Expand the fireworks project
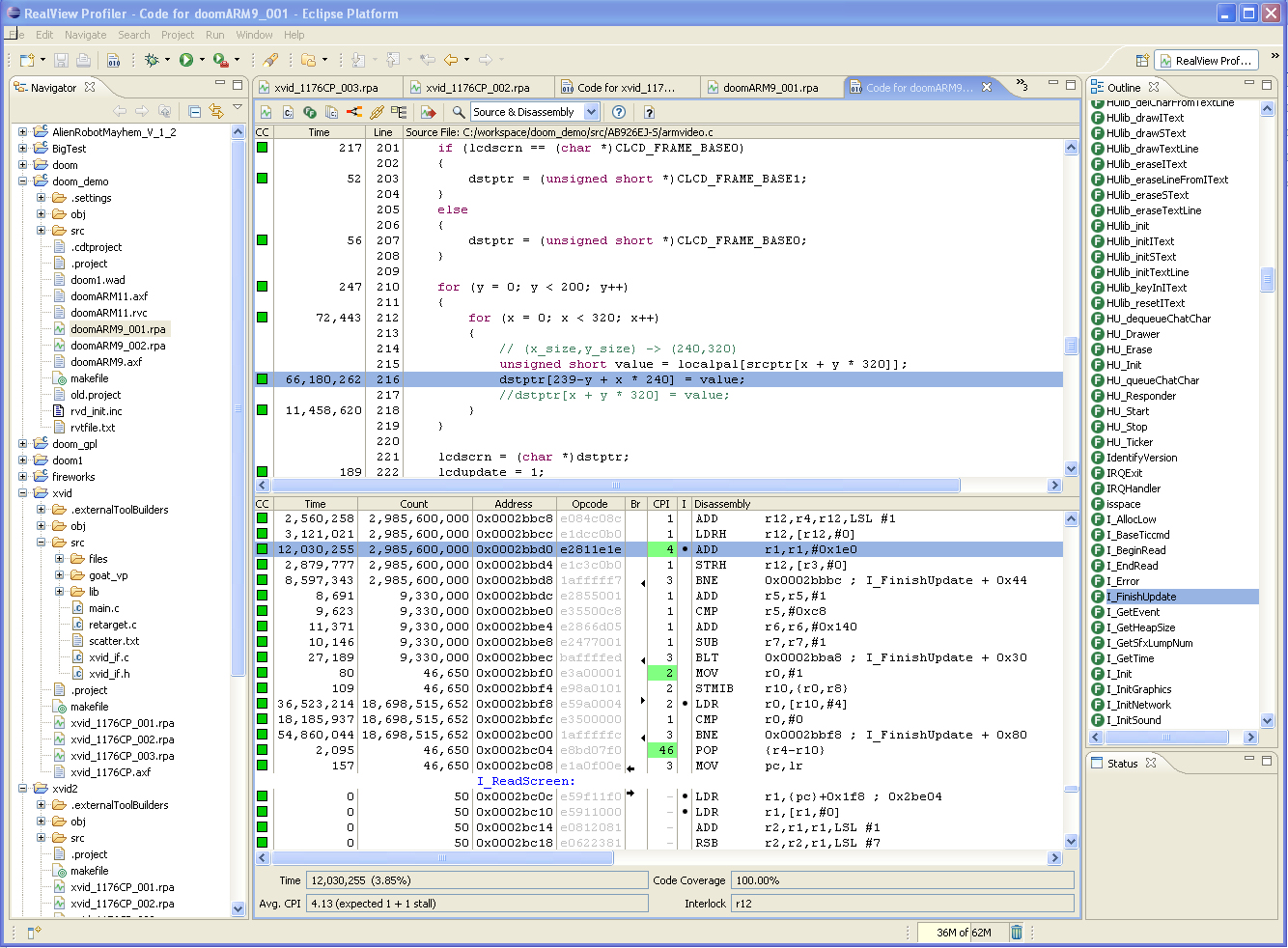Viewport: 1288px width, 948px height. [x=23, y=477]
